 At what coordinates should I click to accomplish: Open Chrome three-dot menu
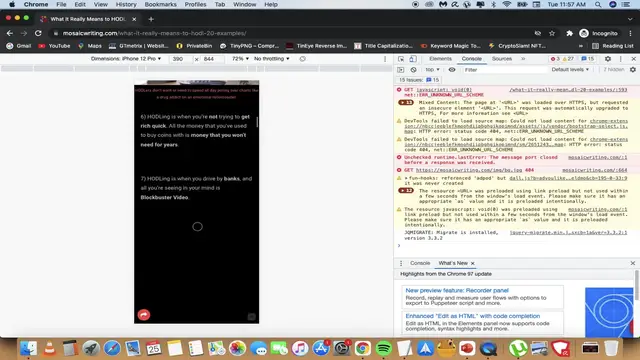click(x=630, y=33)
